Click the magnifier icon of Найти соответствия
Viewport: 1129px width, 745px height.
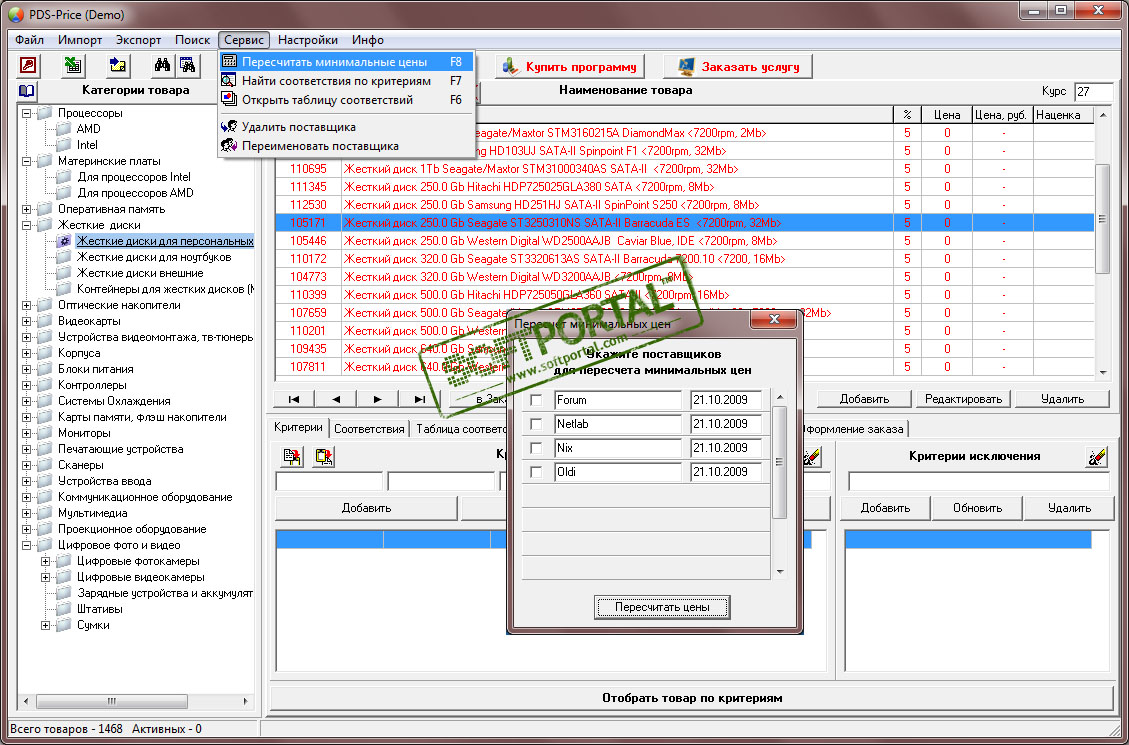point(229,81)
